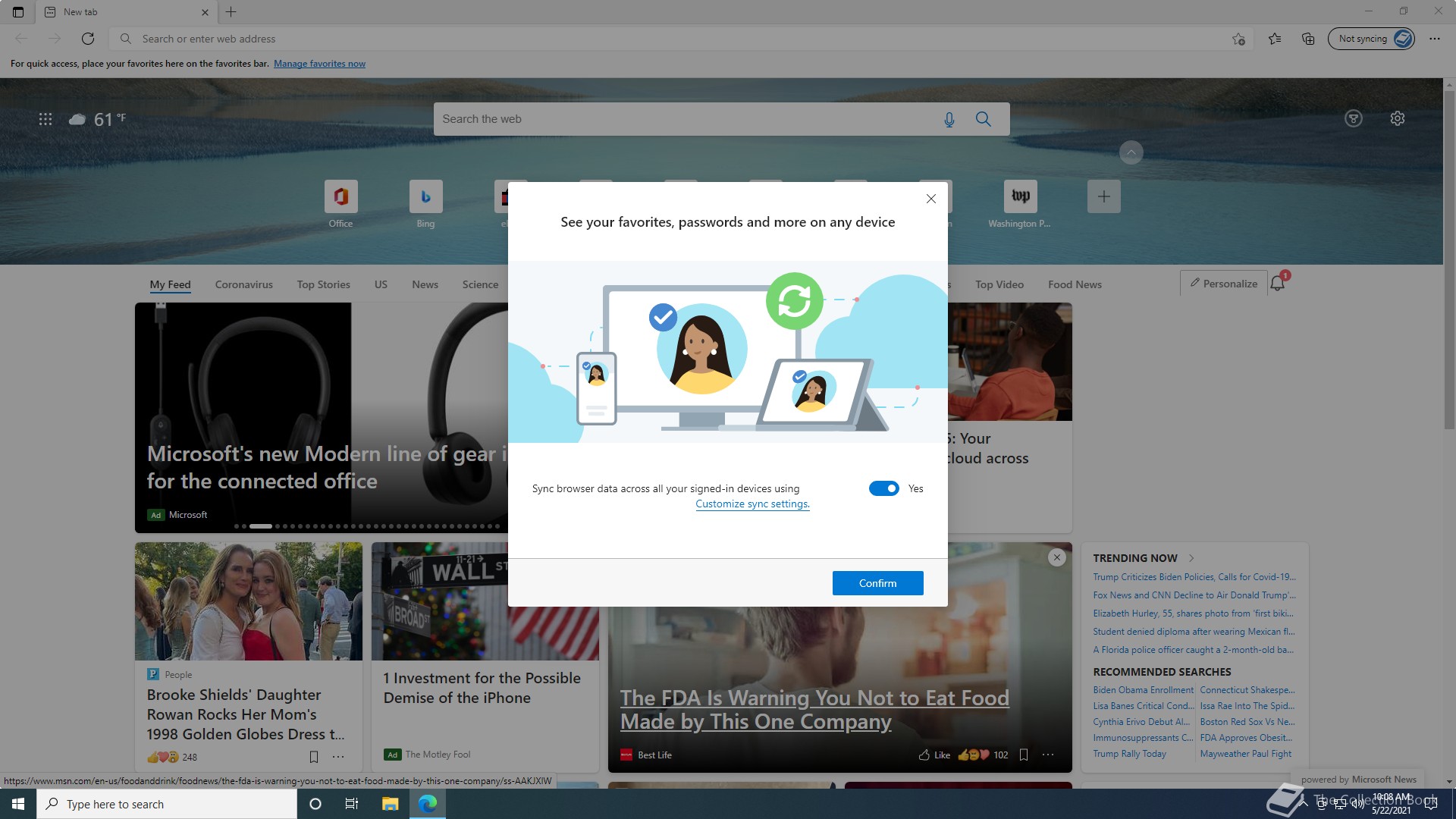Start voice search microphone icon

click(949, 119)
